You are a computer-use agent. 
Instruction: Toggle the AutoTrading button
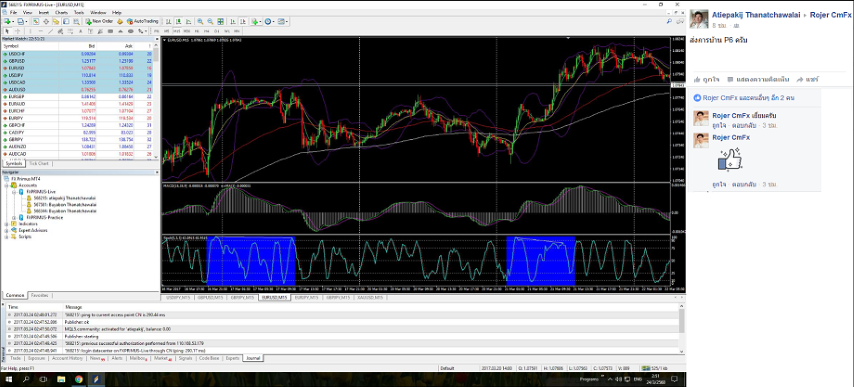pos(143,21)
